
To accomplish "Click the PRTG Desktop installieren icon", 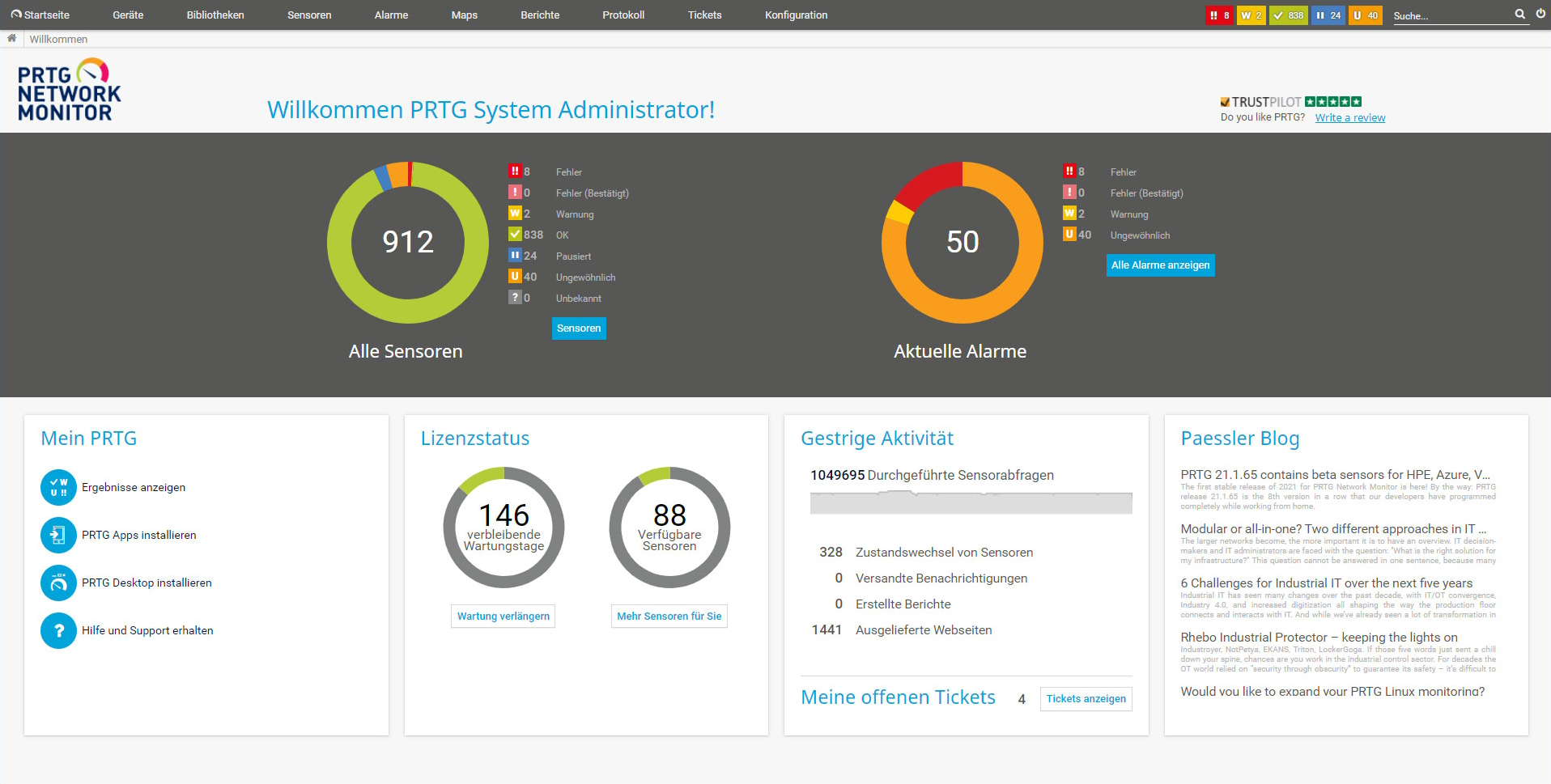I will 58,583.
